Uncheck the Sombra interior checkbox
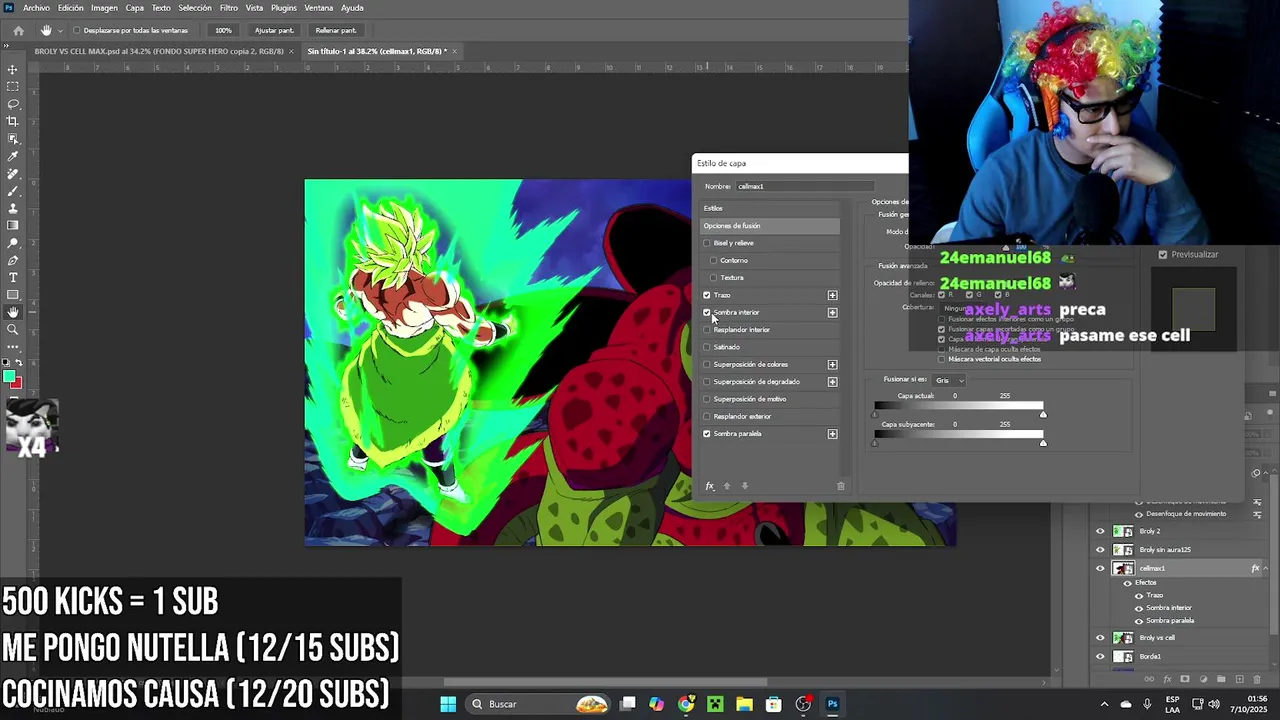 707,312
